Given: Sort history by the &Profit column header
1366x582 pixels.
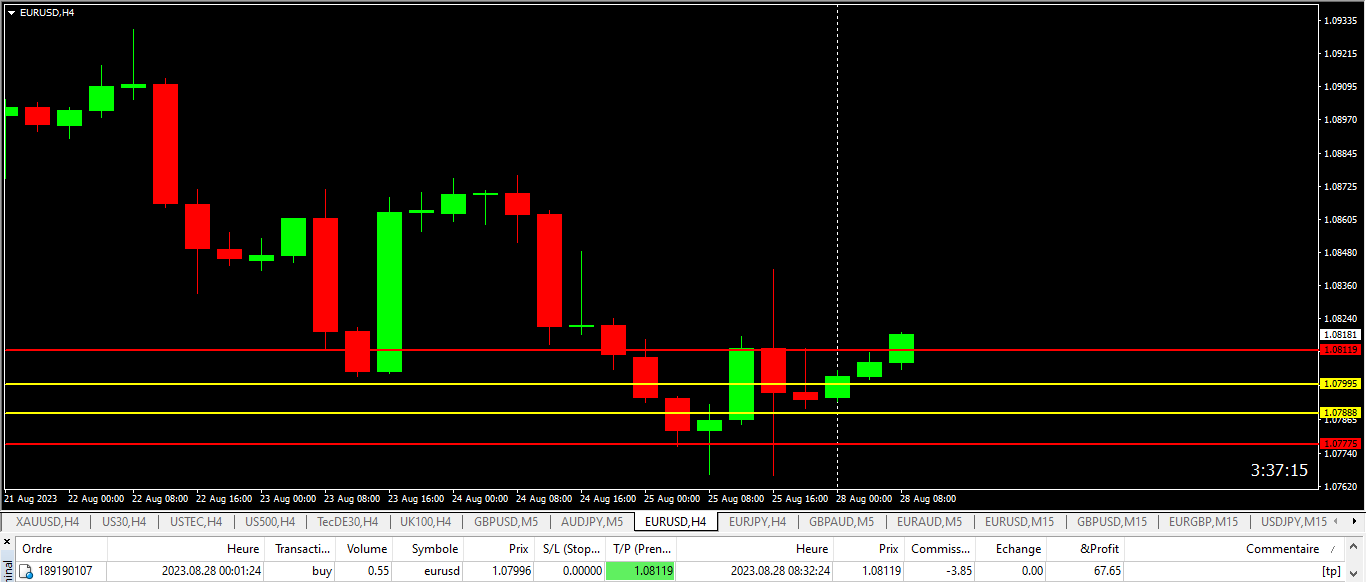Looking at the screenshot, I should tap(1099, 548).
